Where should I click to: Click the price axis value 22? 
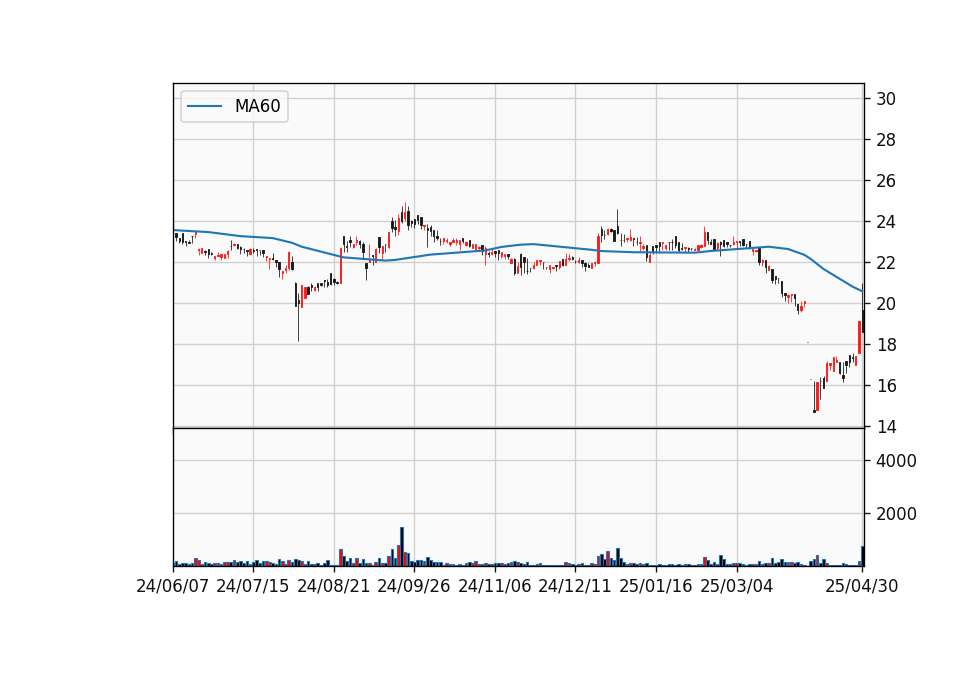(886, 263)
